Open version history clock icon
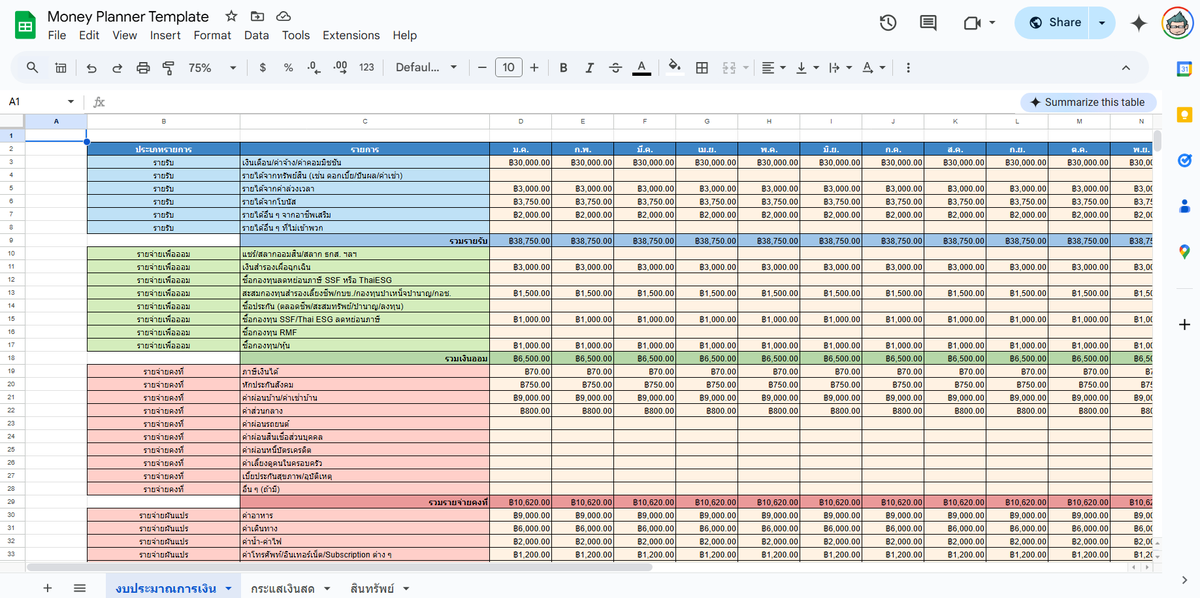 pos(887,23)
